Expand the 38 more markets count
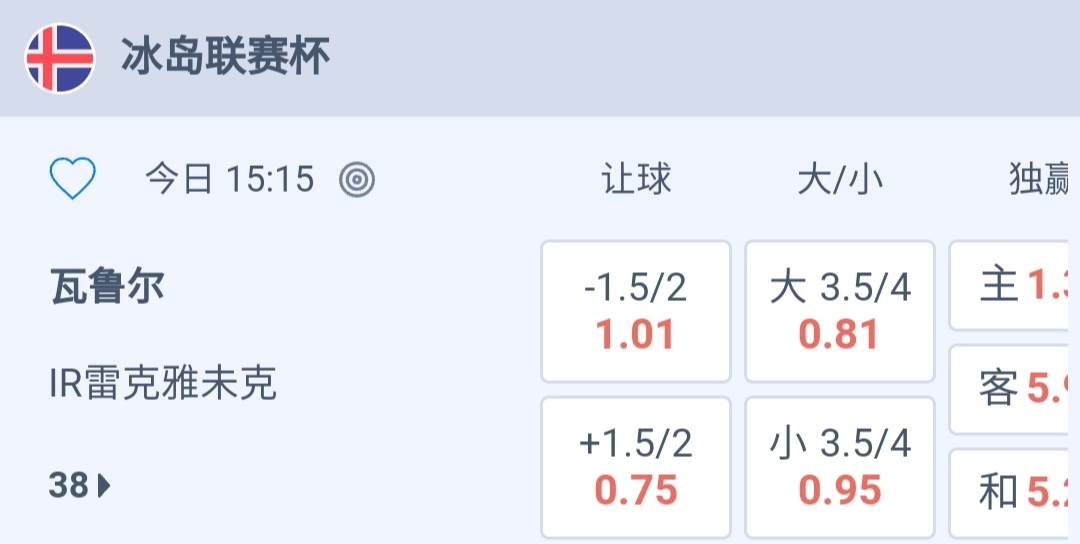1080x544 pixels. [70, 486]
